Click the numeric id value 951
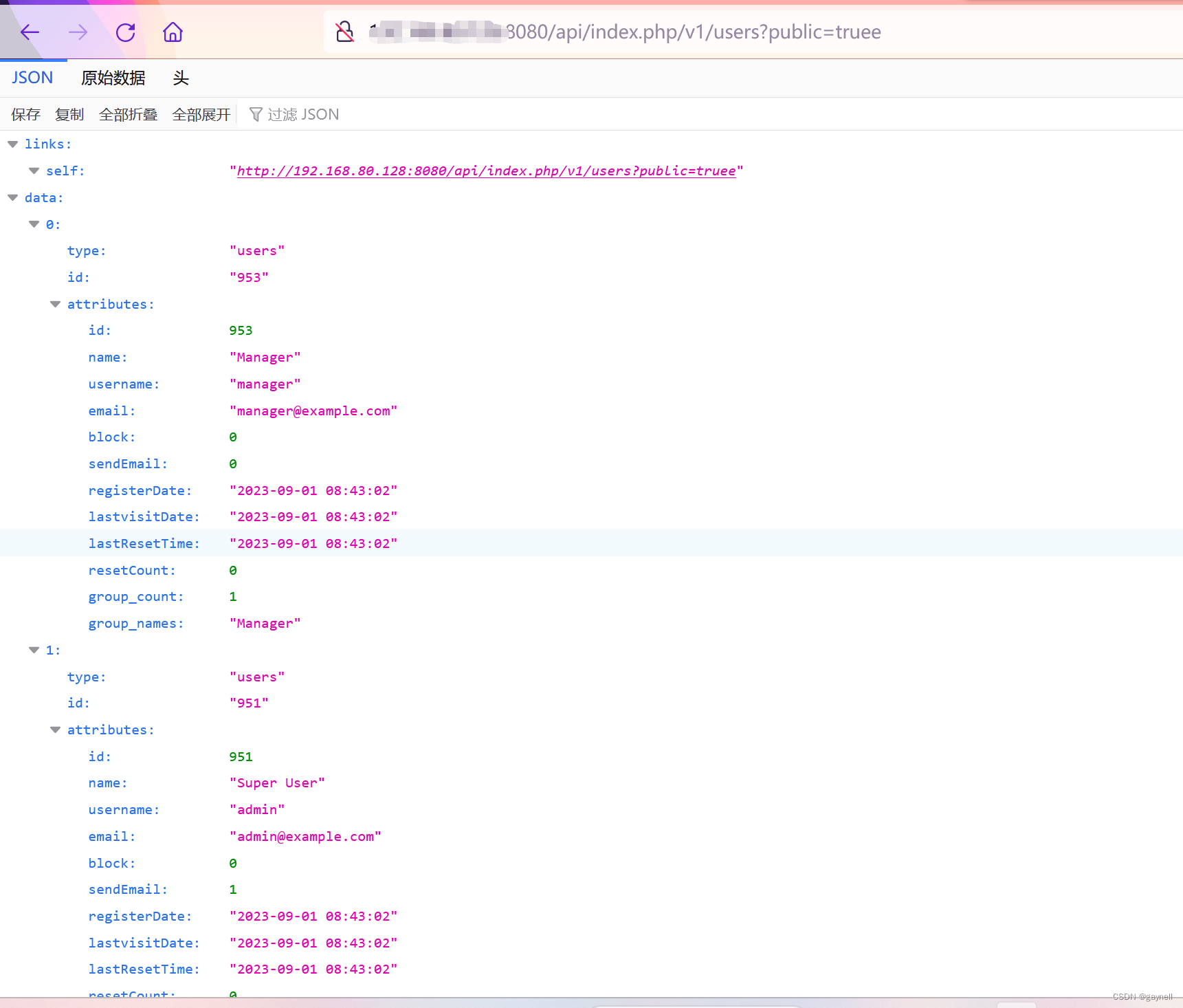 point(241,757)
